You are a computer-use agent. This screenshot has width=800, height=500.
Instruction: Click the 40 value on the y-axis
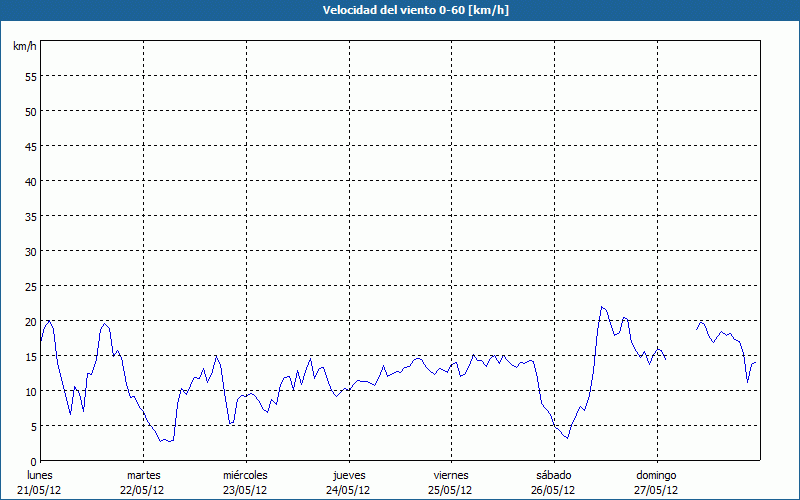tap(30, 181)
